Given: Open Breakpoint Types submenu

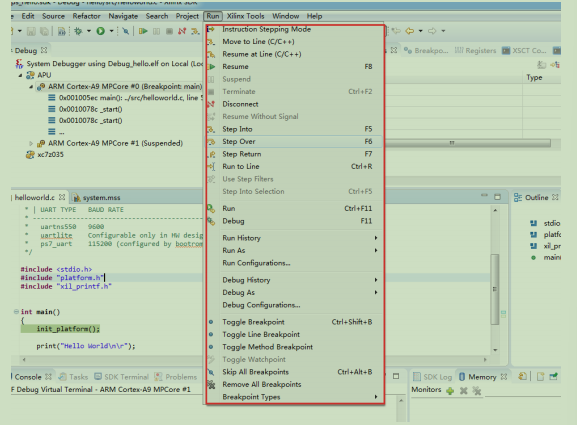Looking at the screenshot, I should pos(294,397).
